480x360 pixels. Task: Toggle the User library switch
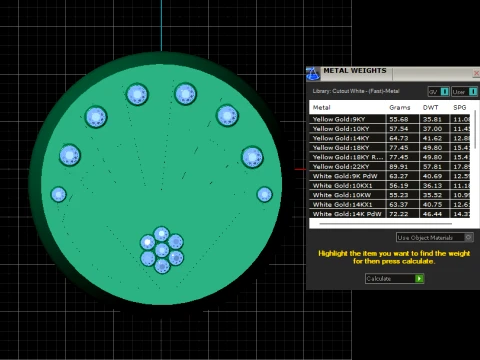pyautogui.click(x=473, y=92)
